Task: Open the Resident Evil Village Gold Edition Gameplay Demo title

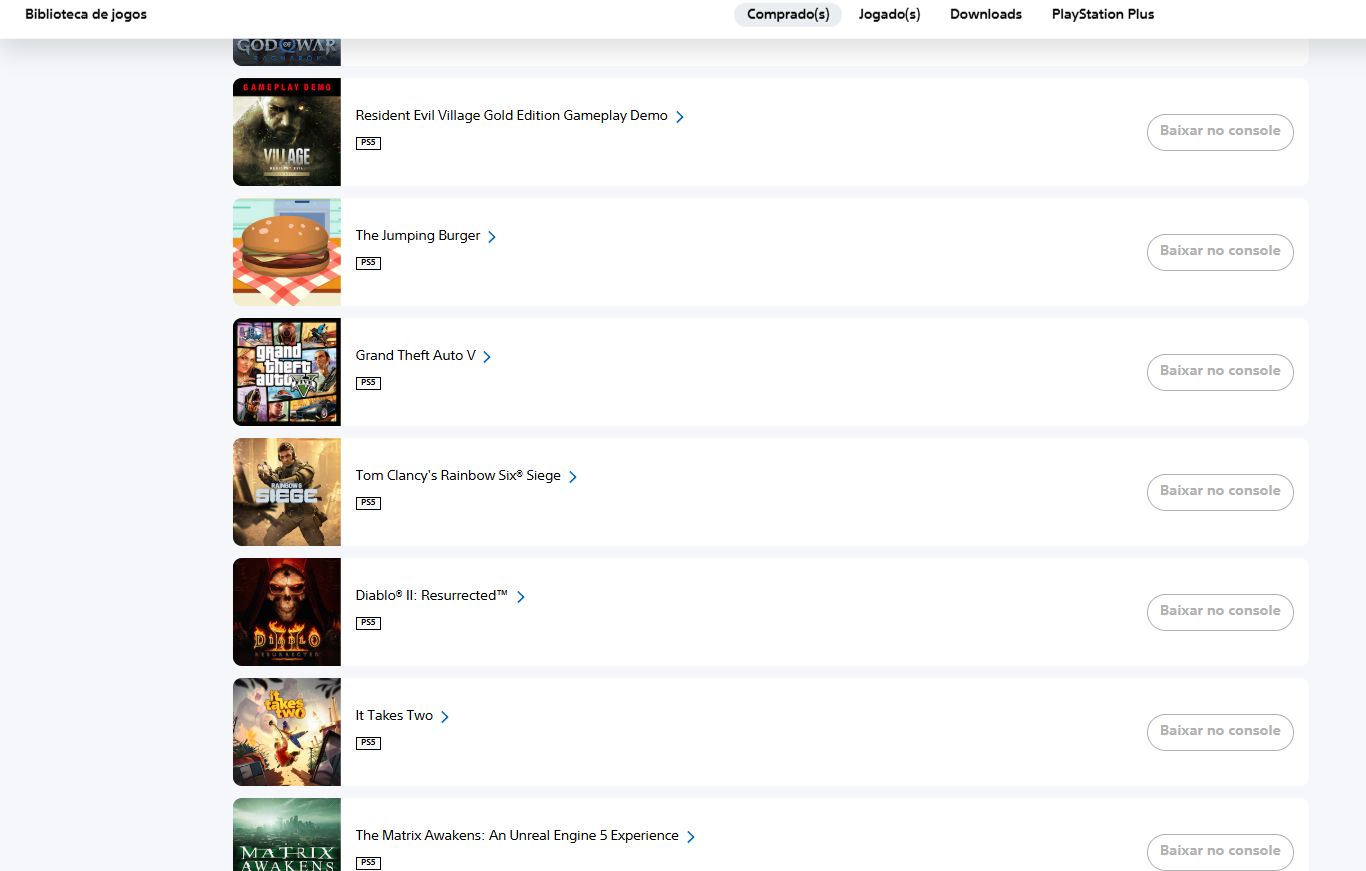Action: click(511, 116)
